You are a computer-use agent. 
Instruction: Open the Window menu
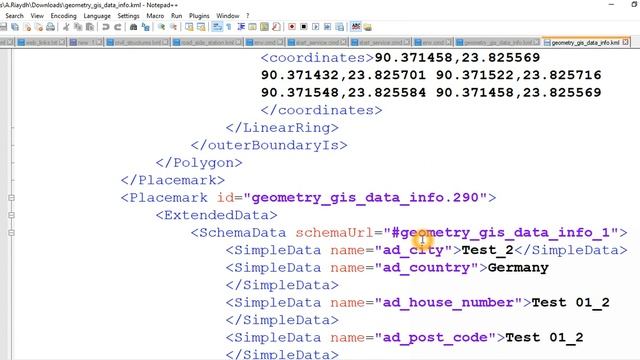click(228, 16)
